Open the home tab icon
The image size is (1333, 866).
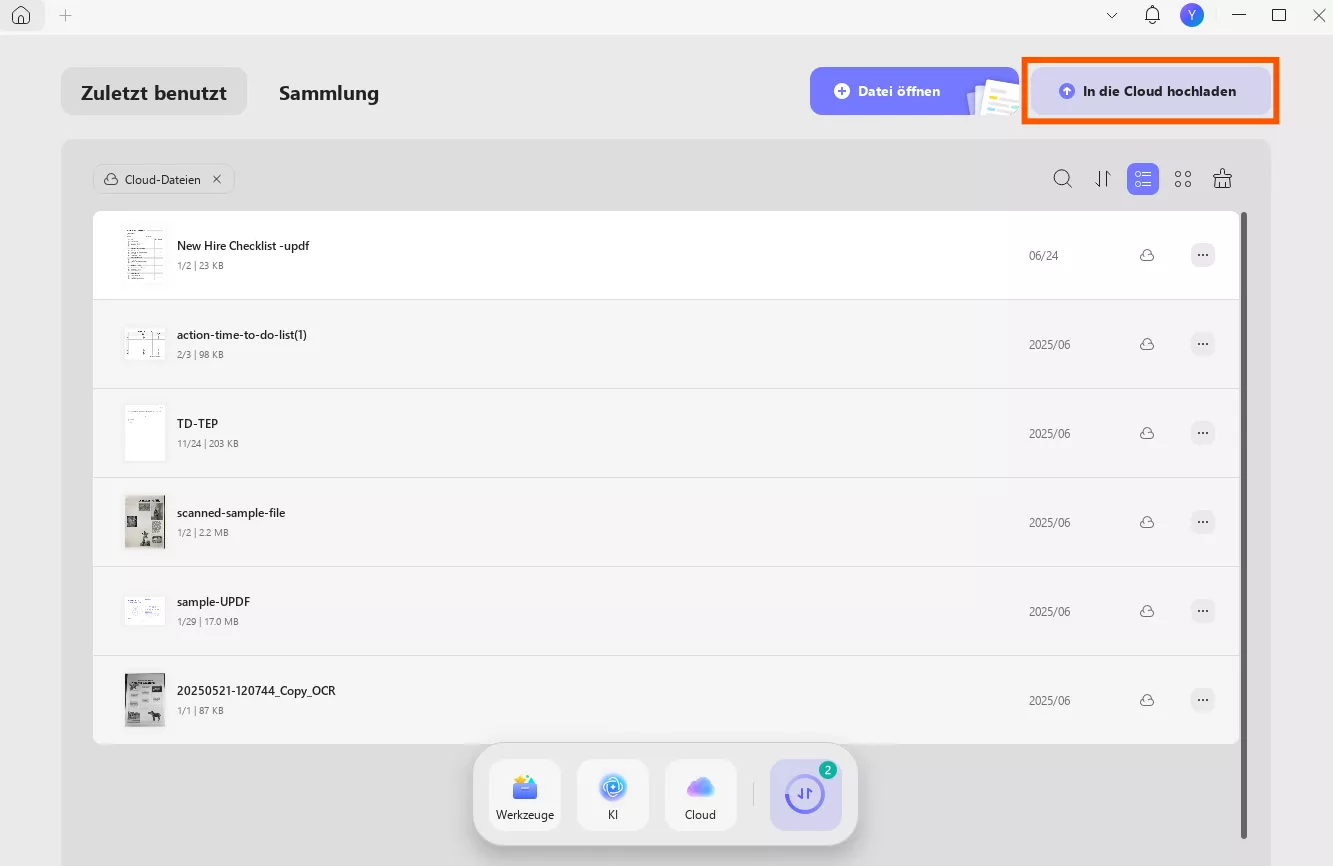pyautogui.click(x=21, y=15)
